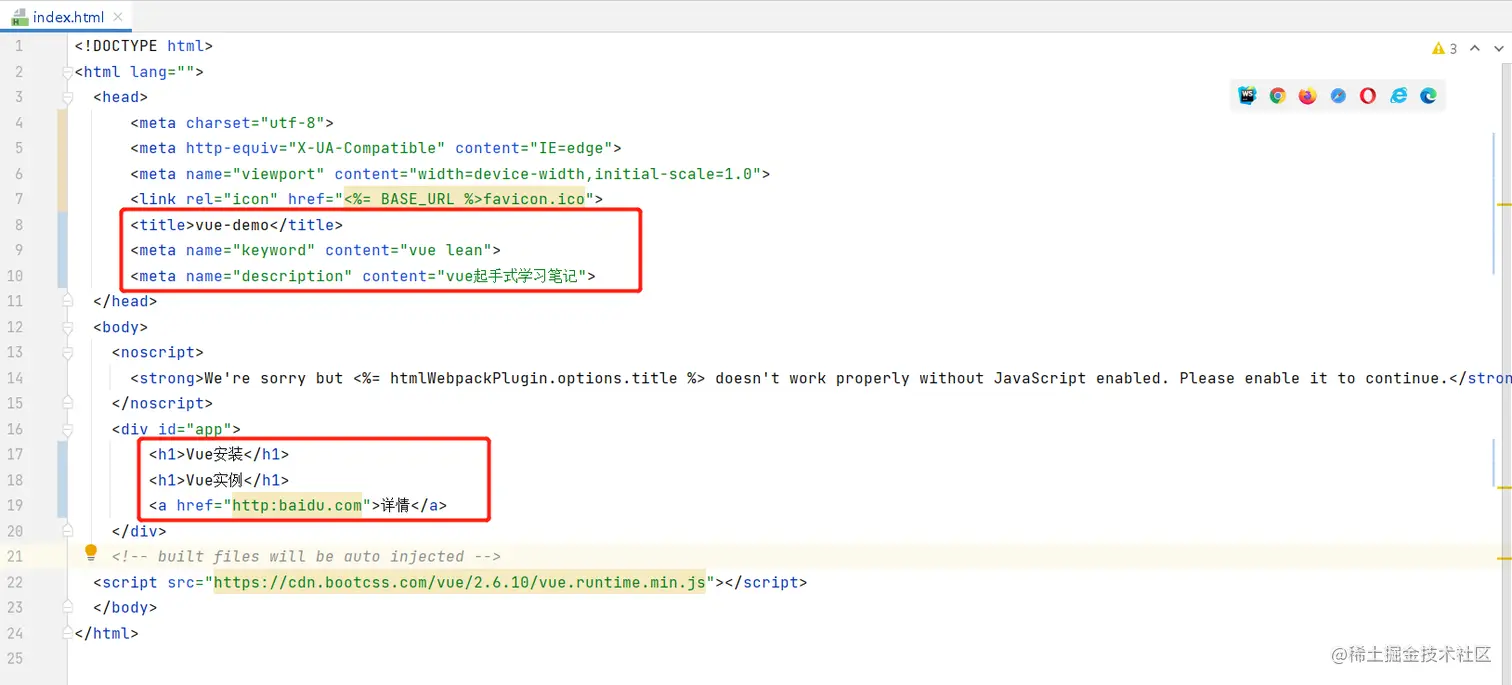Click the "详情" anchor text
Viewport: 1512px width, 685px height.
click(x=396, y=505)
